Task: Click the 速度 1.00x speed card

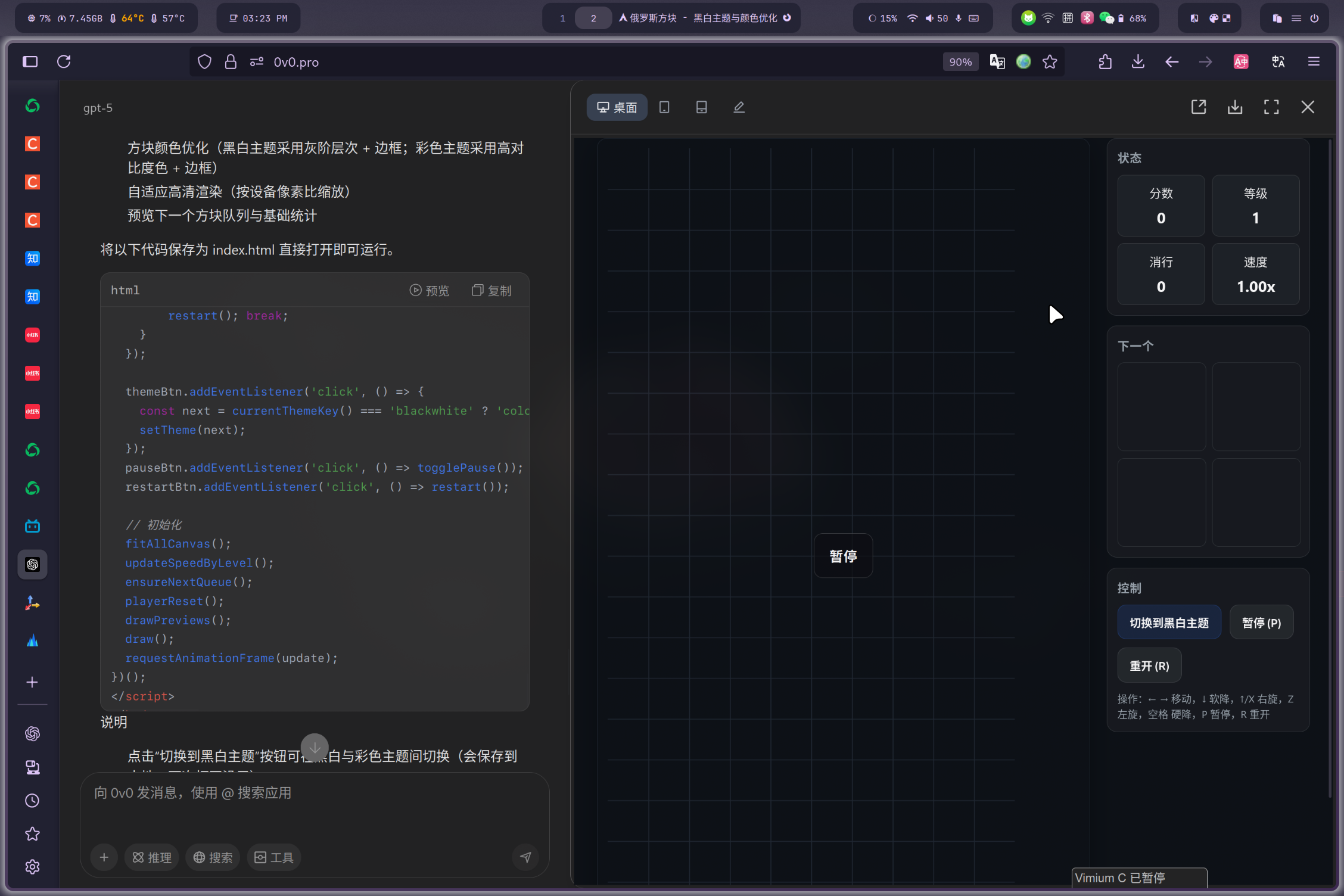Action: 1255,275
